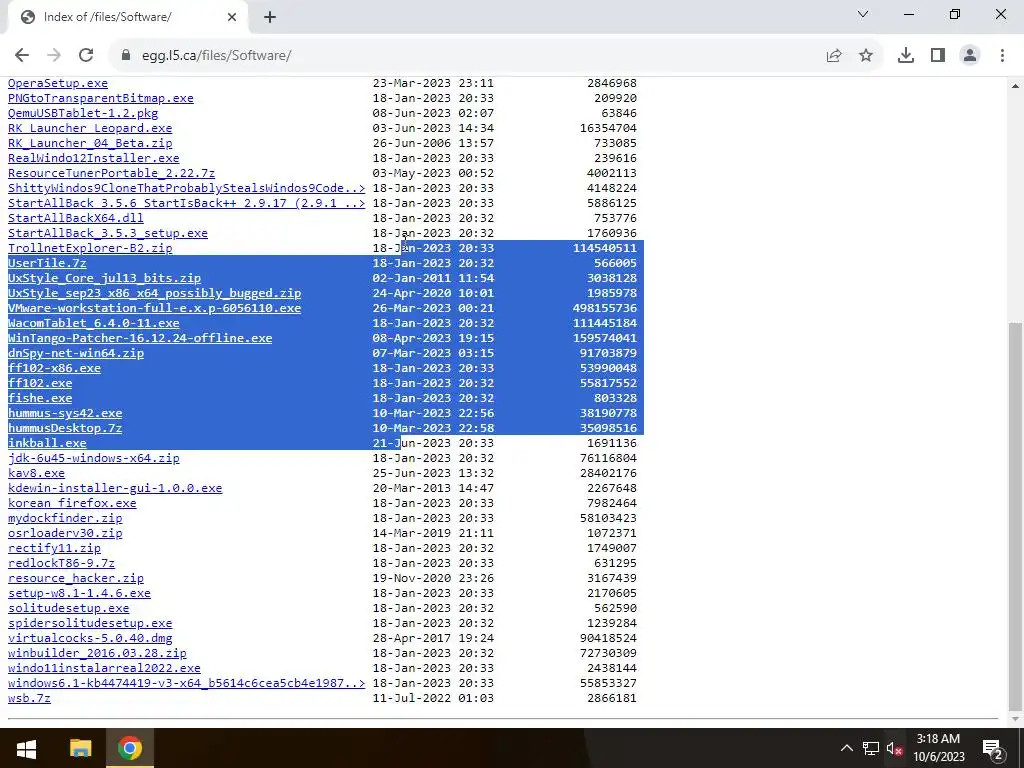Download VMware-workstation-full exe link
1024x768 pixels.
point(154,308)
